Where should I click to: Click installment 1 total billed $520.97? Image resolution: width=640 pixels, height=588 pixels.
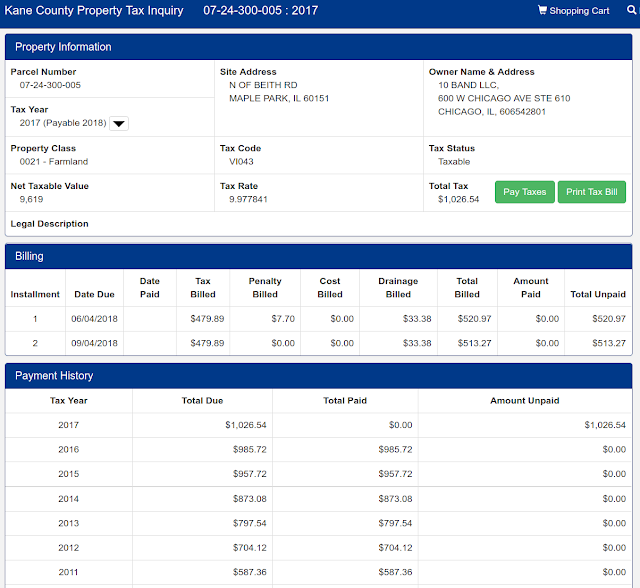pos(474,319)
